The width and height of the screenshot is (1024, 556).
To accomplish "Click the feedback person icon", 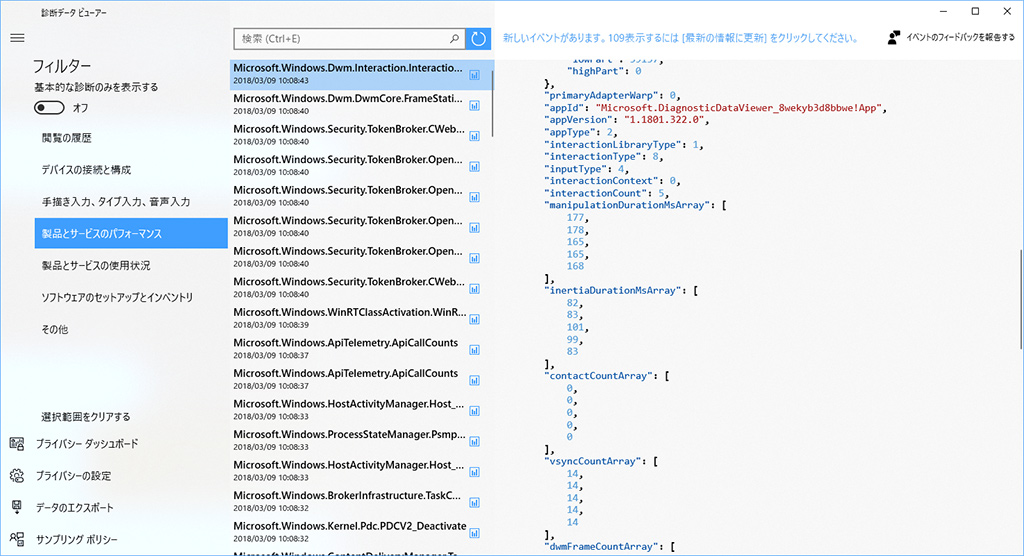I will [893, 38].
